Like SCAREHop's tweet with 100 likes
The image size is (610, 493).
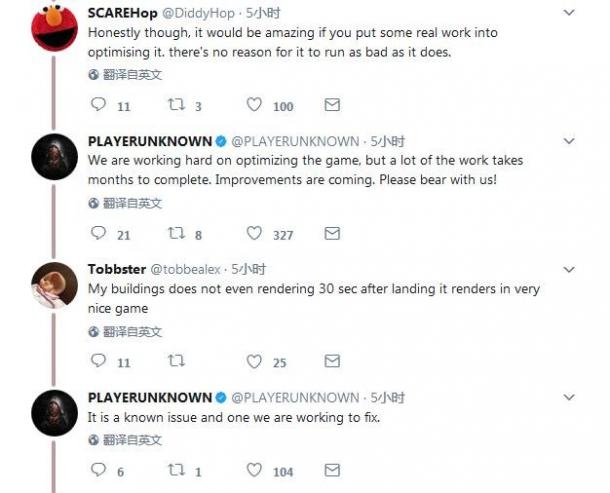coord(254,105)
